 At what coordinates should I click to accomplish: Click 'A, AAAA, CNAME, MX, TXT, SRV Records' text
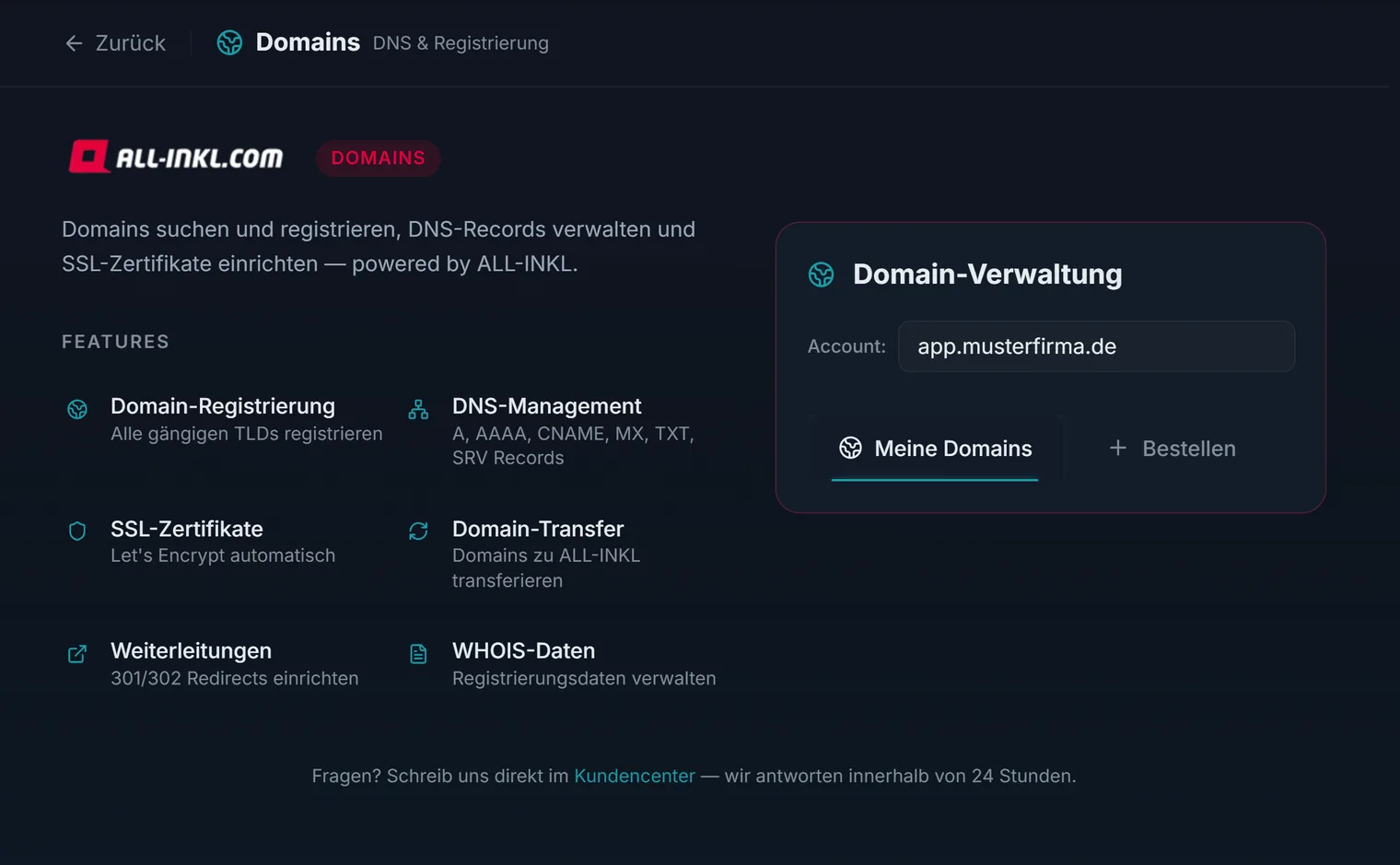pyautogui.click(x=573, y=446)
